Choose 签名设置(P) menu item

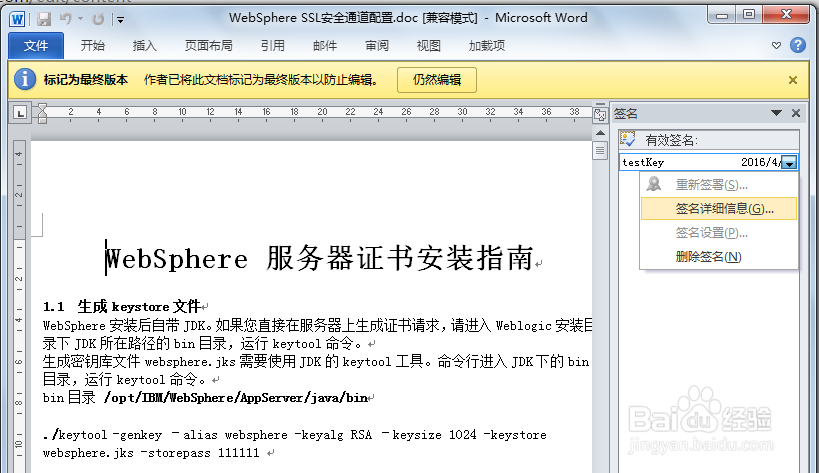point(719,233)
